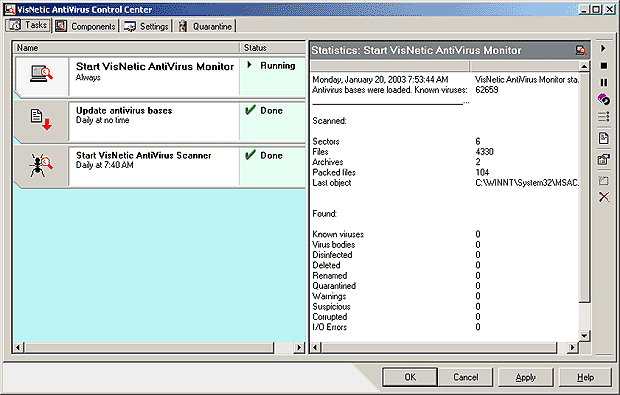
Task: Click statistics vertical scrollbar thumb
Action: click(x=584, y=187)
